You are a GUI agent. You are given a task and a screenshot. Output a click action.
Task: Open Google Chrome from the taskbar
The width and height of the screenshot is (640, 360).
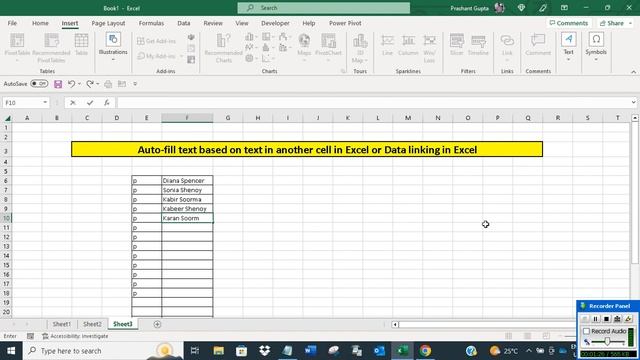[425, 351]
